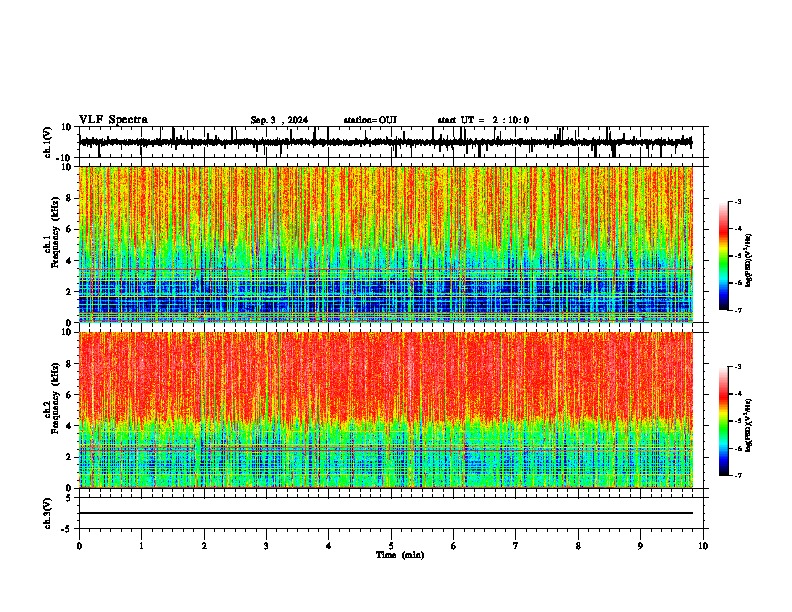Click the "-7" value on the ch.2 color scale
This screenshot has height=612, width=792.
pos(737,475)
